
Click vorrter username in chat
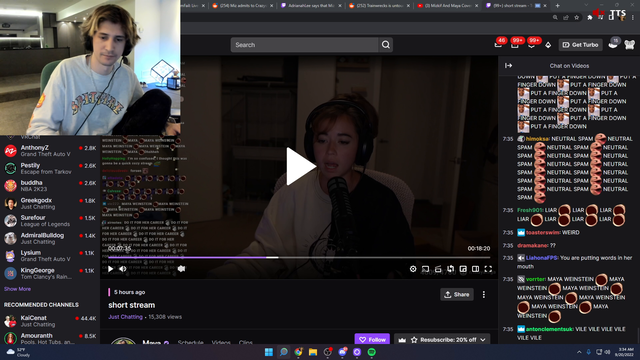click(536, 279)
